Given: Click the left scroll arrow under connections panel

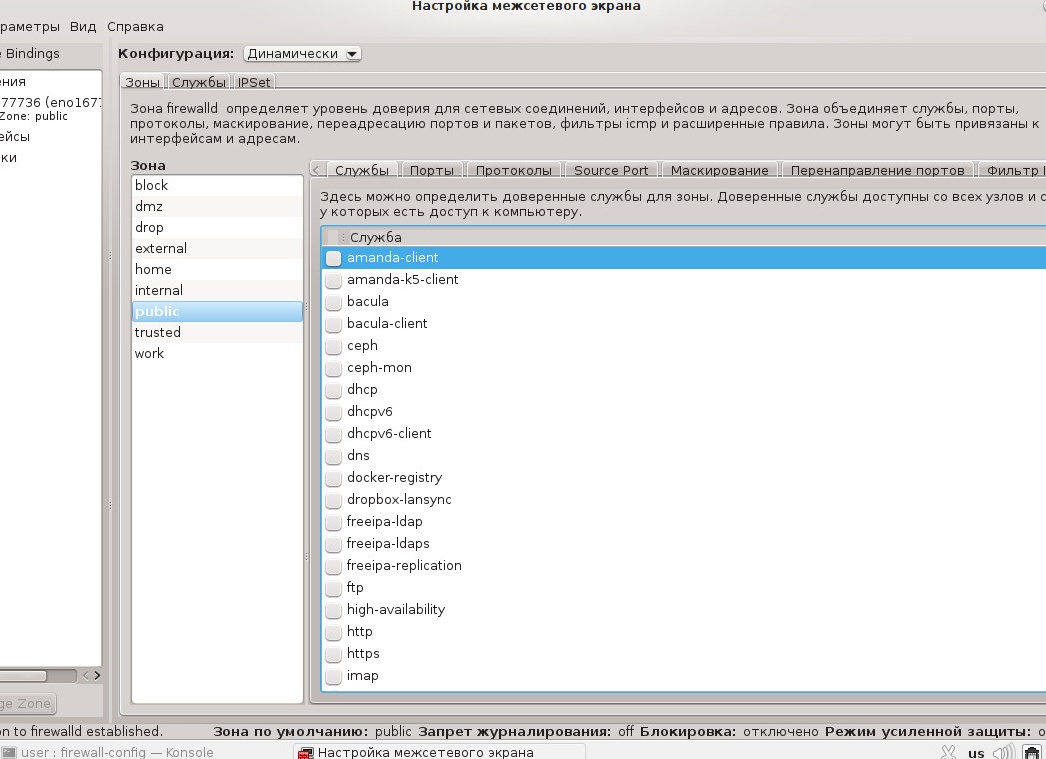Looking at the screenshot, I should (85, 676).
